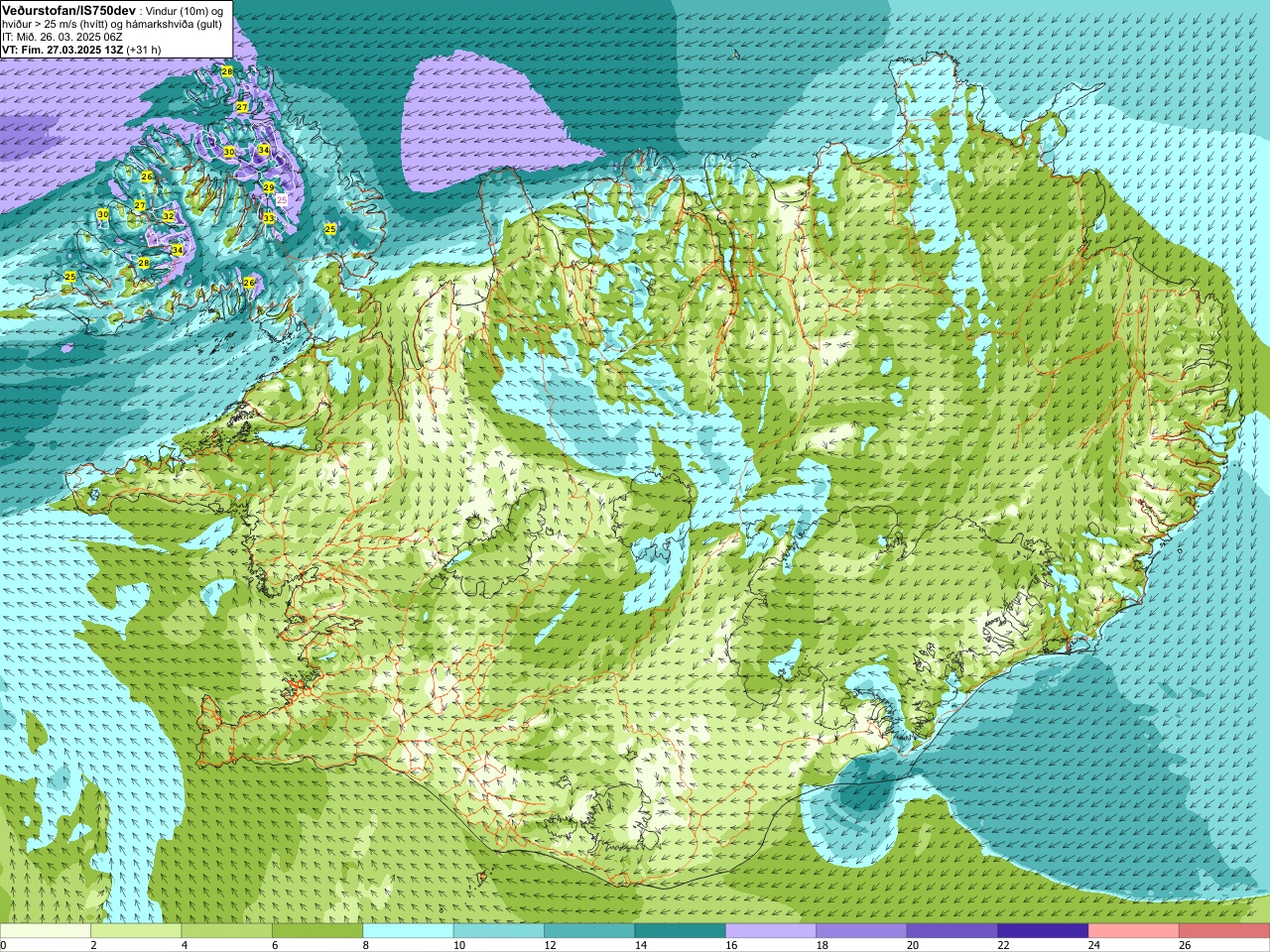Viewport: 1270px width, 952px height.
Task: Select the yellow 32 gust label
Action: tap(169, 216)
